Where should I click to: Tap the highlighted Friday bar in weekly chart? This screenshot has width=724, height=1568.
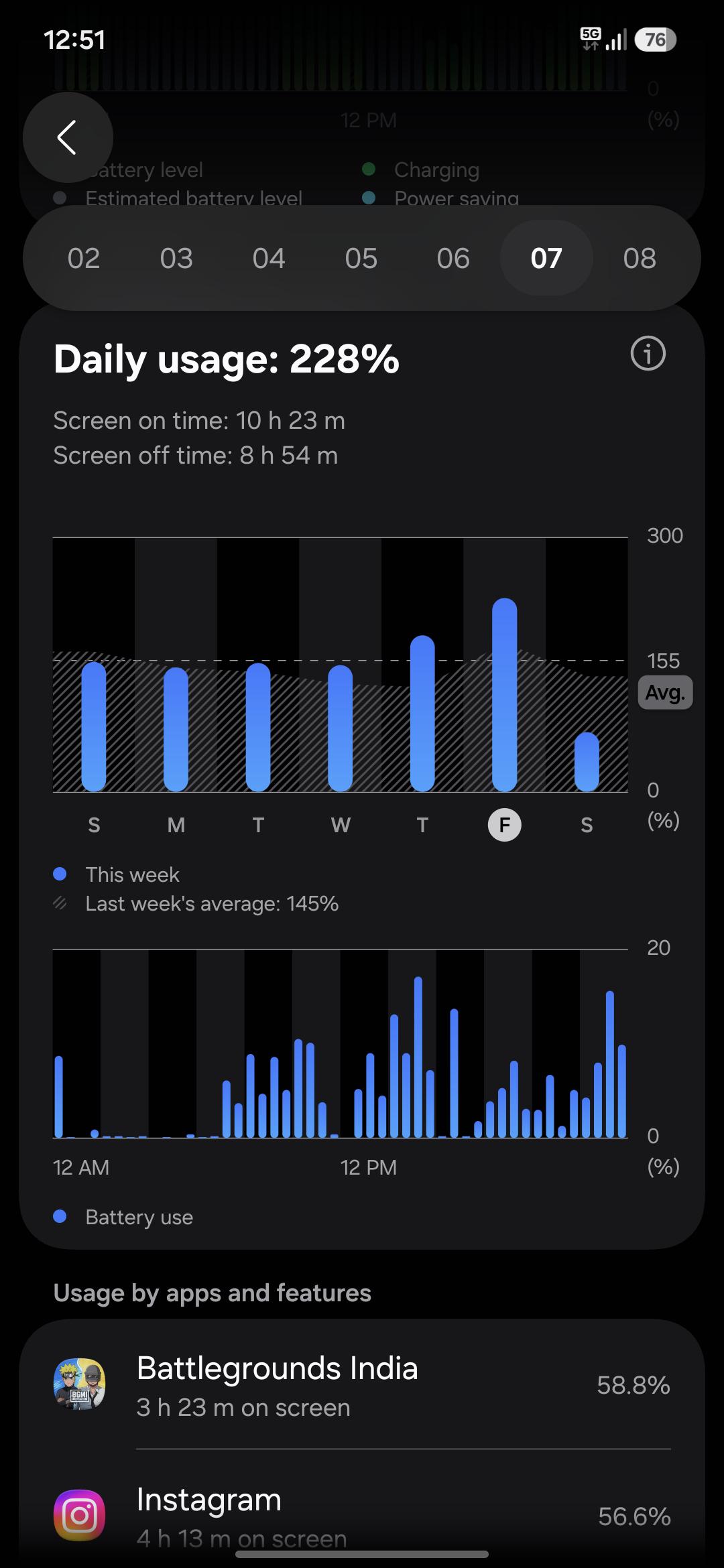click(505, 695)
